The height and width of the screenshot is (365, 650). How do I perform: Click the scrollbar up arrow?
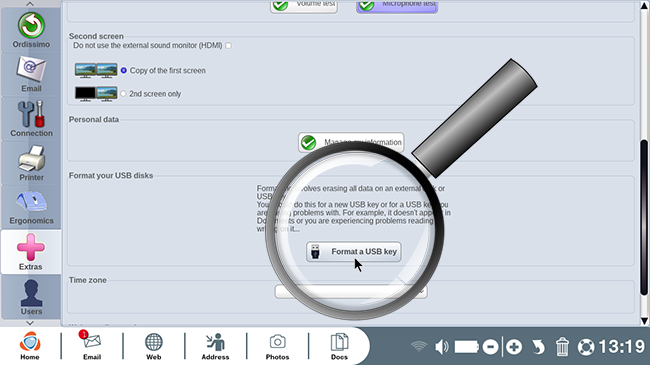[x=644, y=6]
